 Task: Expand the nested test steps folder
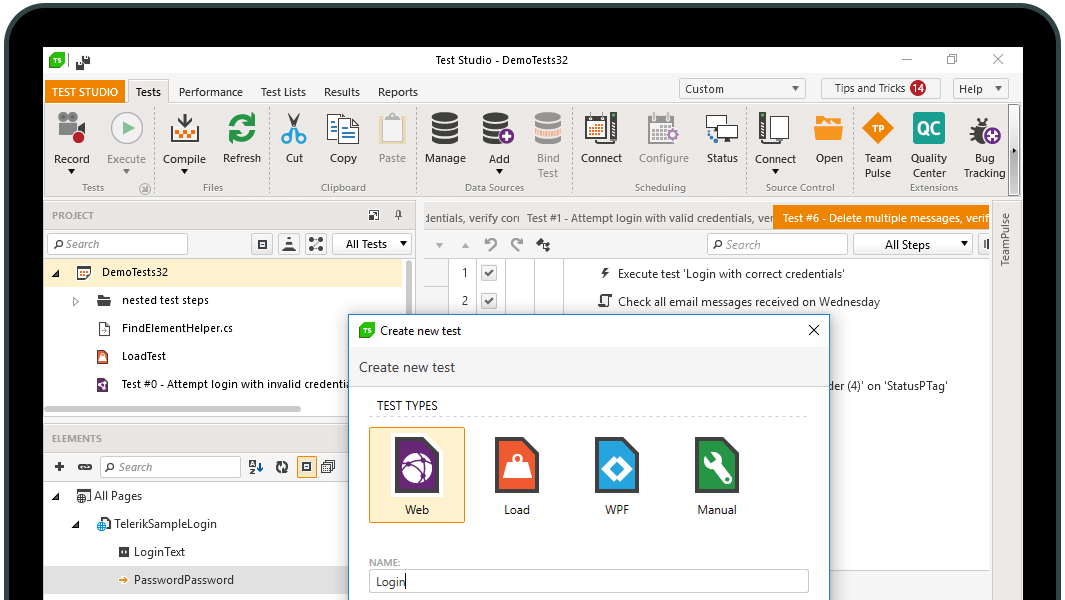[x=76, y=300]
